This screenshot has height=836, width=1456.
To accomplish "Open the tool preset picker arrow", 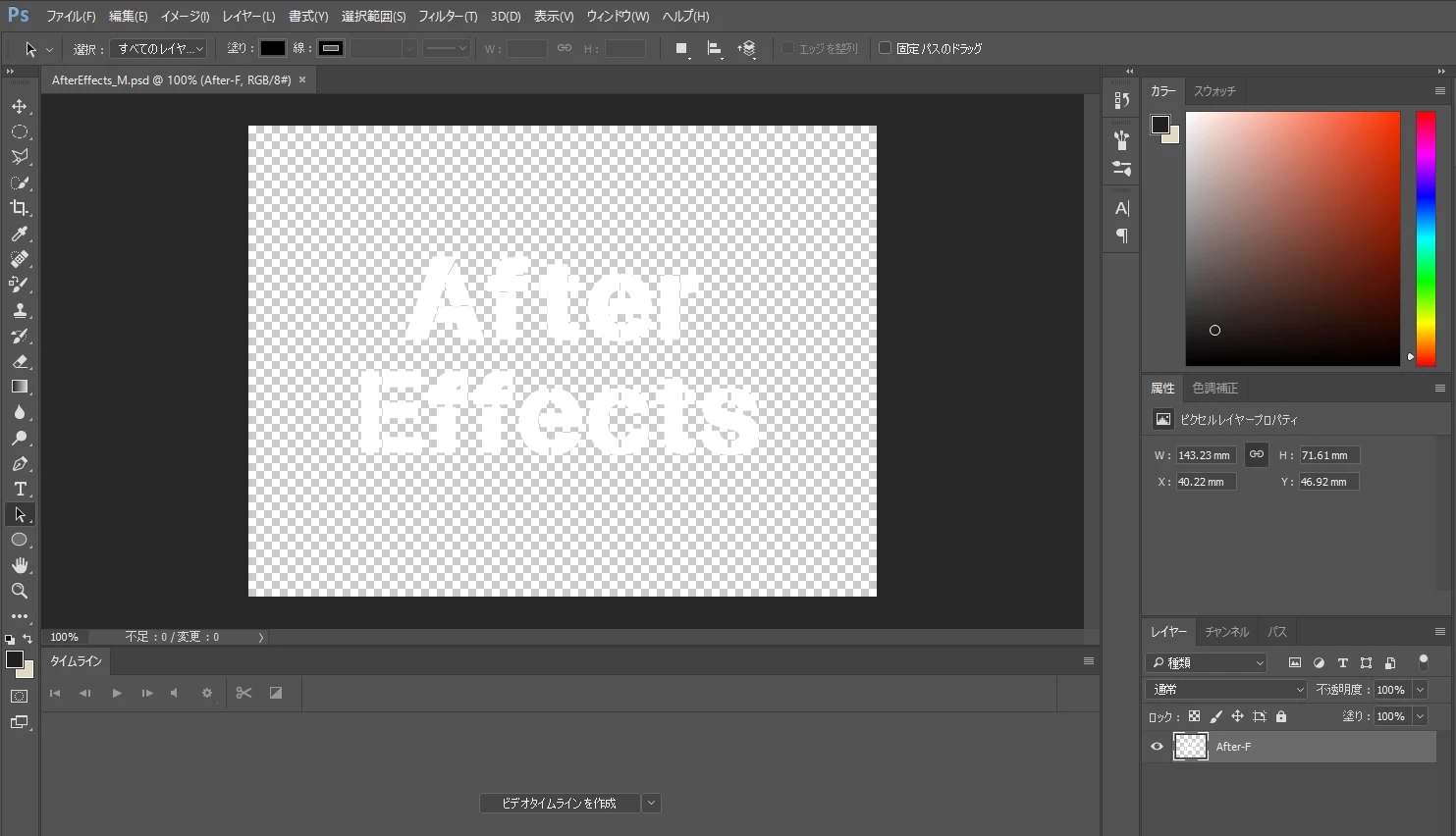I will coord(49,49).
